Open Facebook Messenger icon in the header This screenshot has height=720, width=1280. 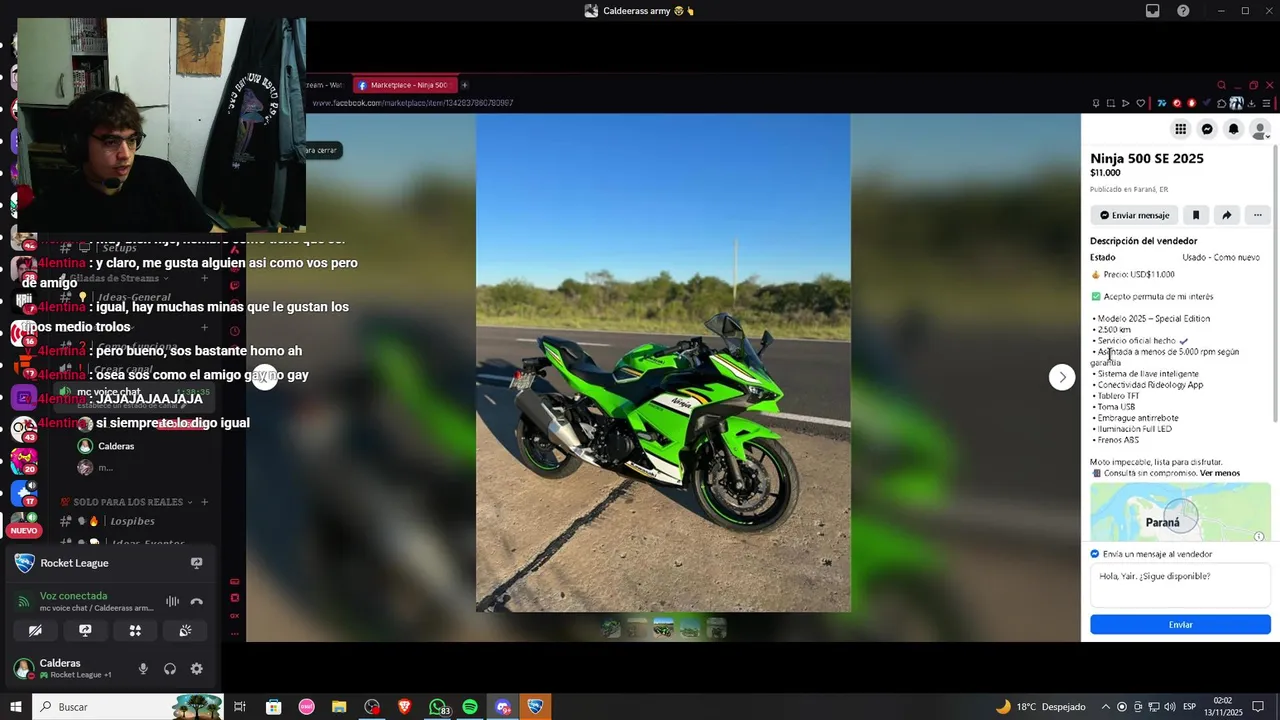(x=1207, y=129)
